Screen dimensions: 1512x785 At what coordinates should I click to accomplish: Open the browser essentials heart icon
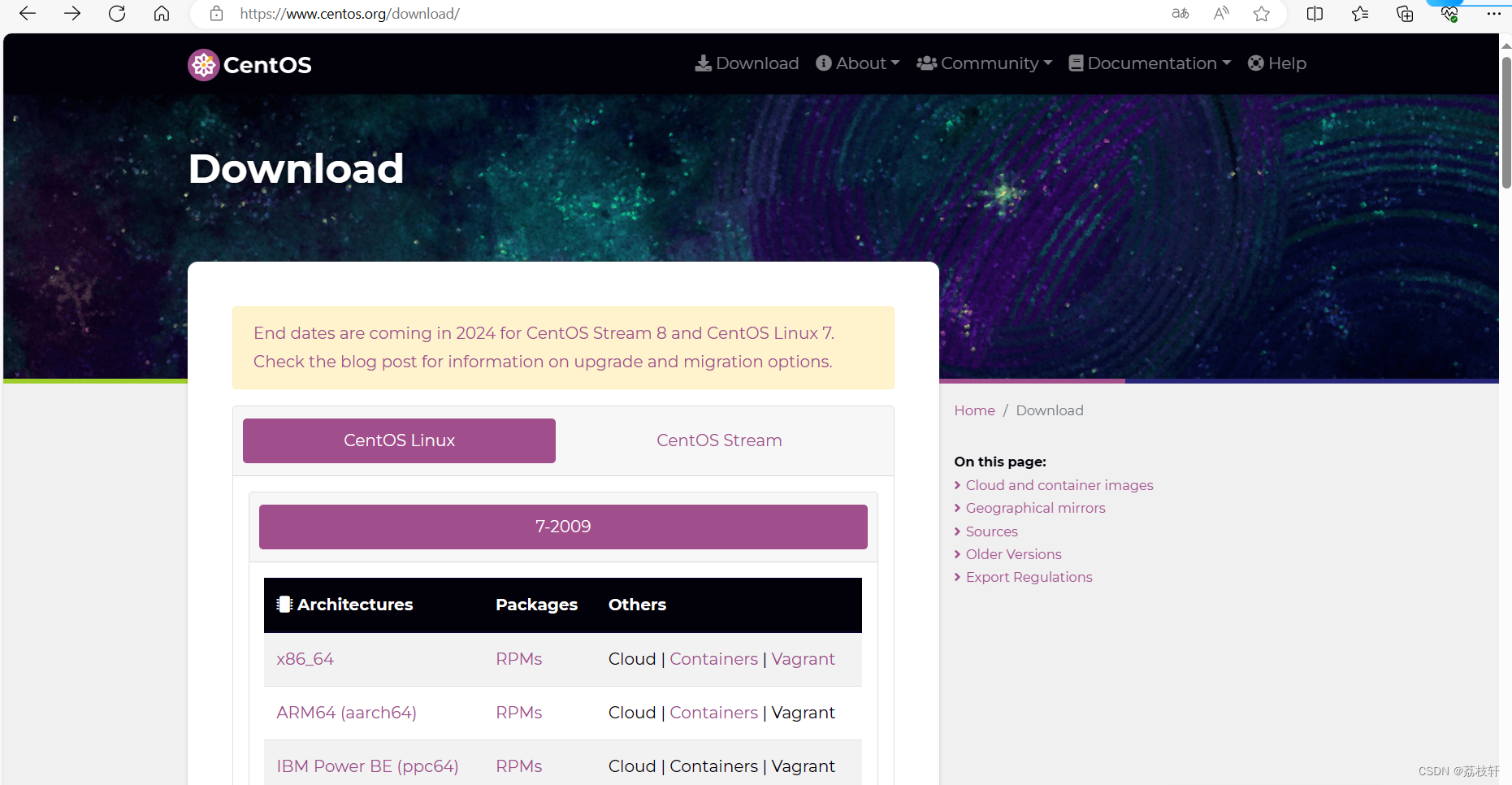click(1449, 14)
